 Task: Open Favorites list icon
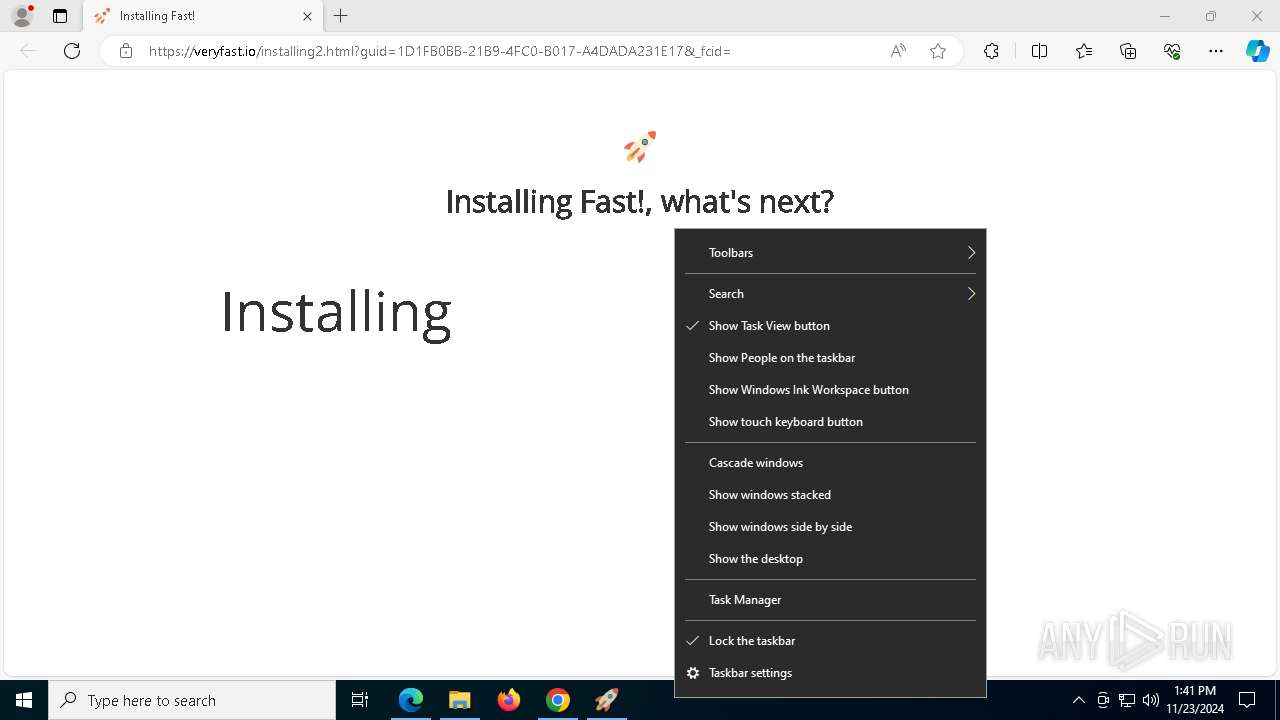click(1084, 51)
